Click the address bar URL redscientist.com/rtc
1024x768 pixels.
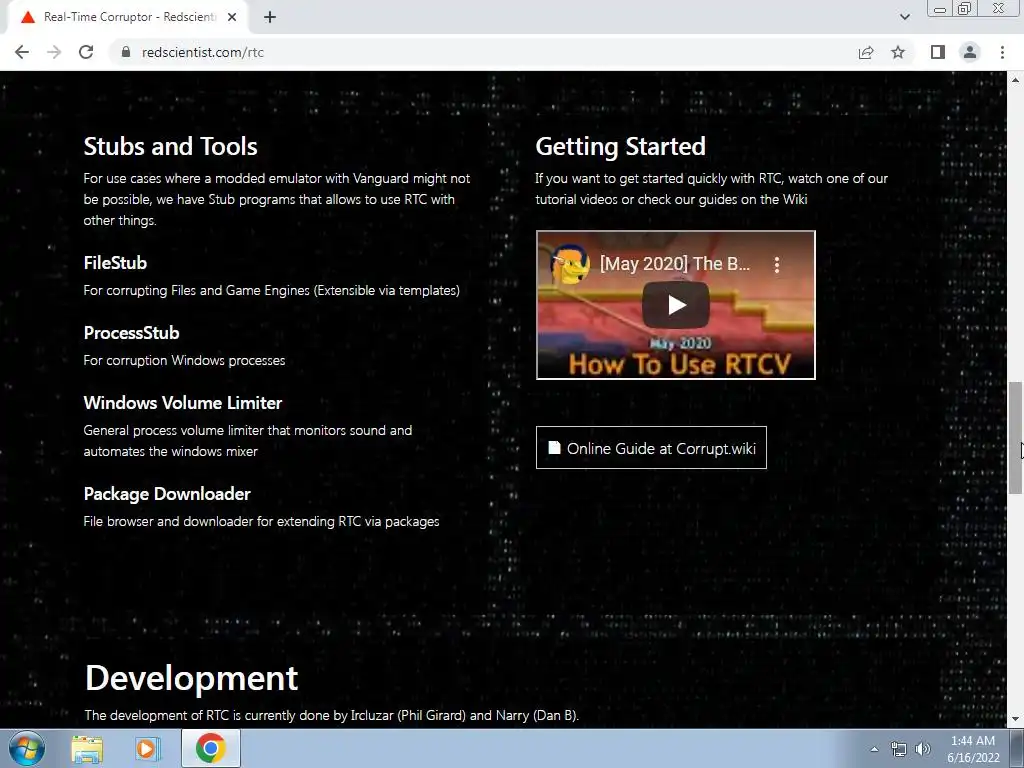pos(202,52)
